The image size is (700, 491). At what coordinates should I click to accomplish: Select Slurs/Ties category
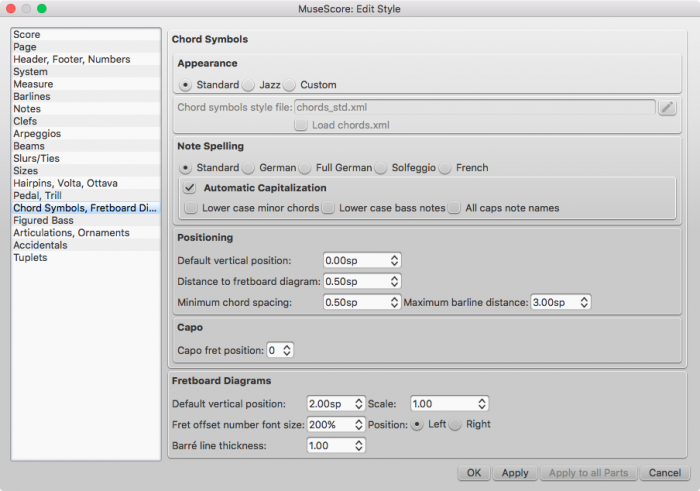pos(86,158)
